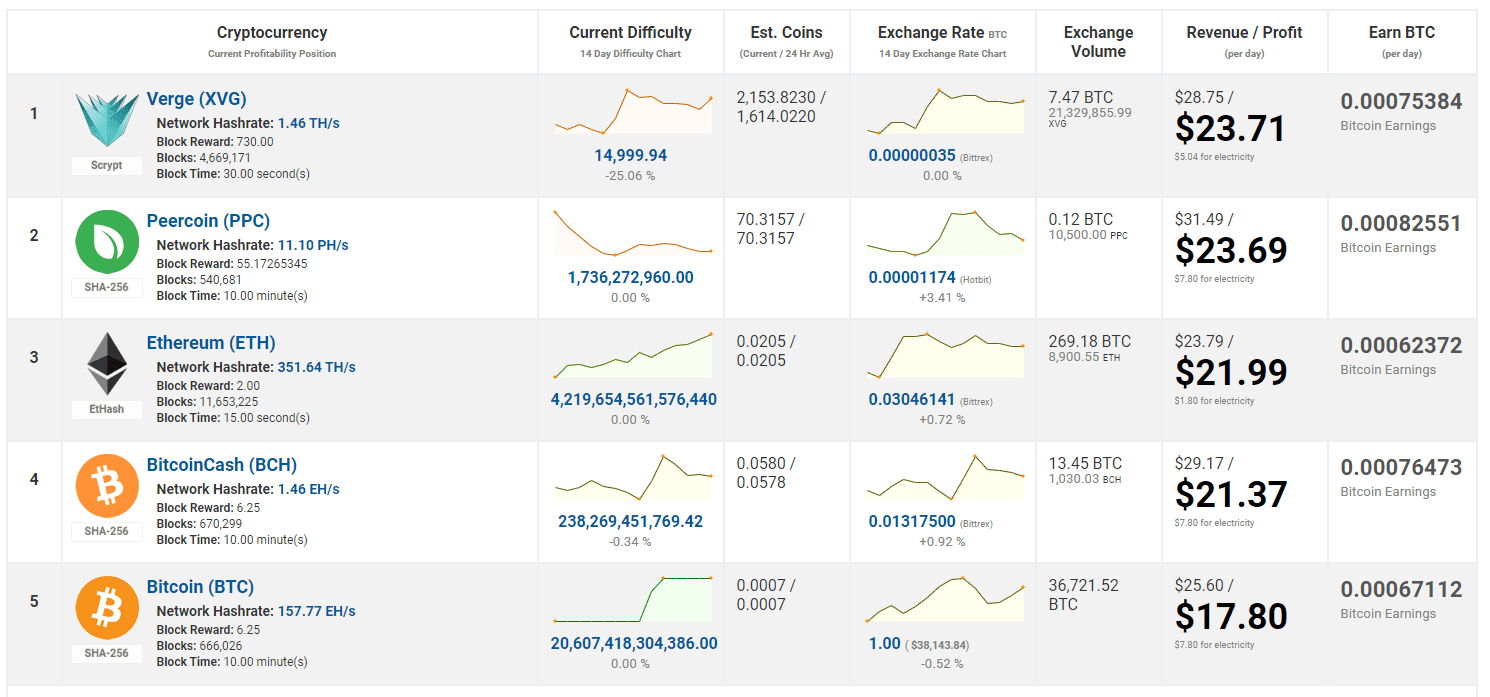Open Bitcoin difficulty chart thumbnail
The width and height of the screenshot is (1490, 697).
point(633,599)
